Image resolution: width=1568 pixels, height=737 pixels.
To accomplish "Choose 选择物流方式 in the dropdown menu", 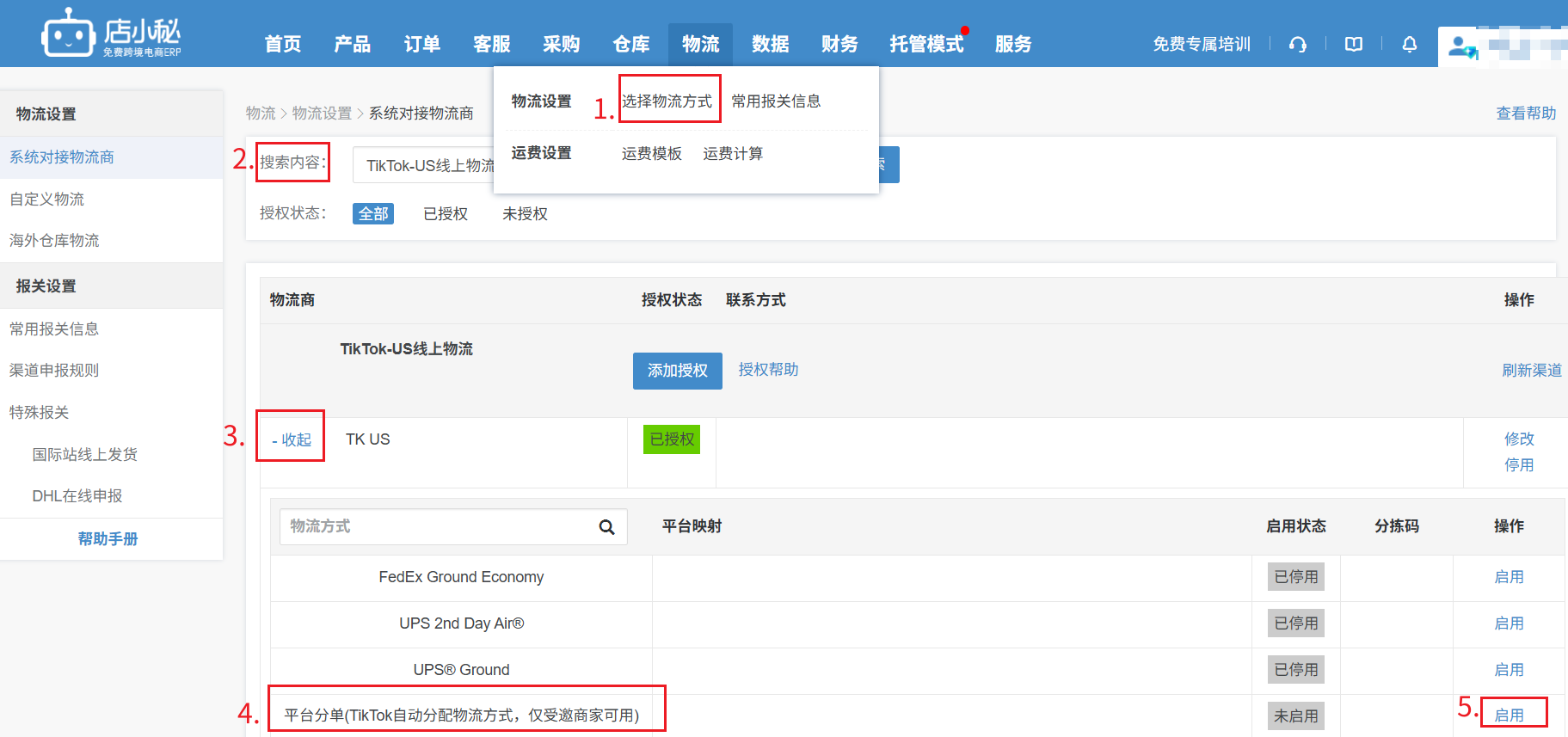I will [x=667, y=101].
